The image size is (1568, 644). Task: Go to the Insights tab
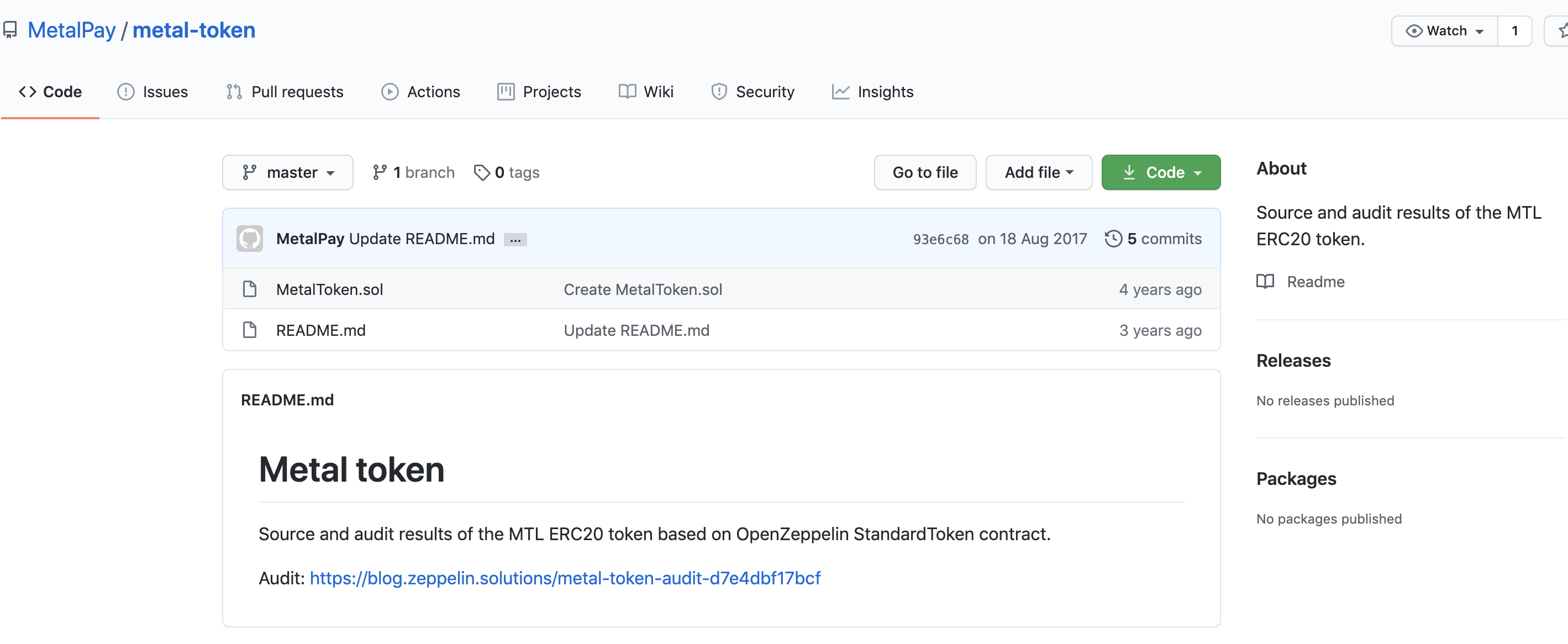pyautogui.click(x=872, y=92)
